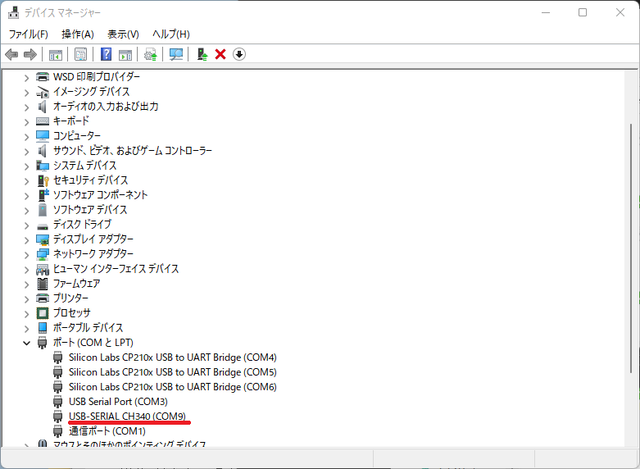This screenshot has width=640, height=469.
Task: Click the Back arrow toolbar icon
Action: [x=11, y=54]
